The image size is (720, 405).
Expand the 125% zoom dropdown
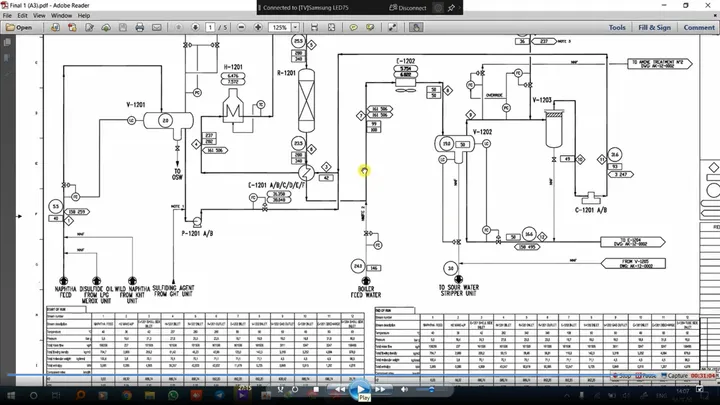[x=296, y=28]
